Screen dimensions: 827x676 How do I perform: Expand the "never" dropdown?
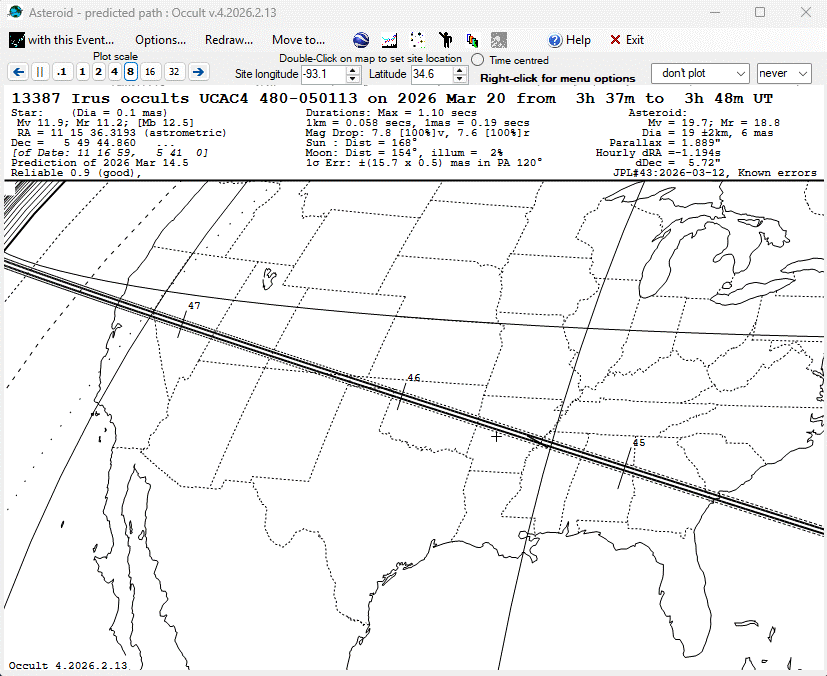pyautogui.click(x=784, y=73)
